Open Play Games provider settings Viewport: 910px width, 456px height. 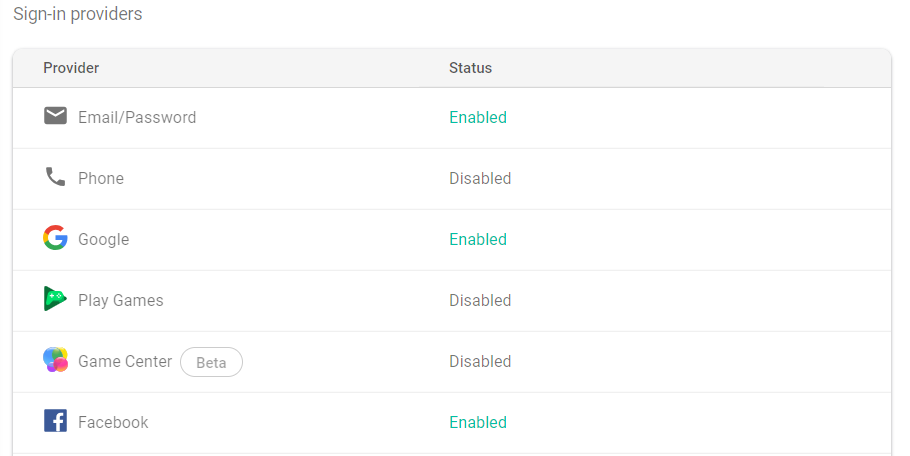pyautogui.click(x=120, y=301)
